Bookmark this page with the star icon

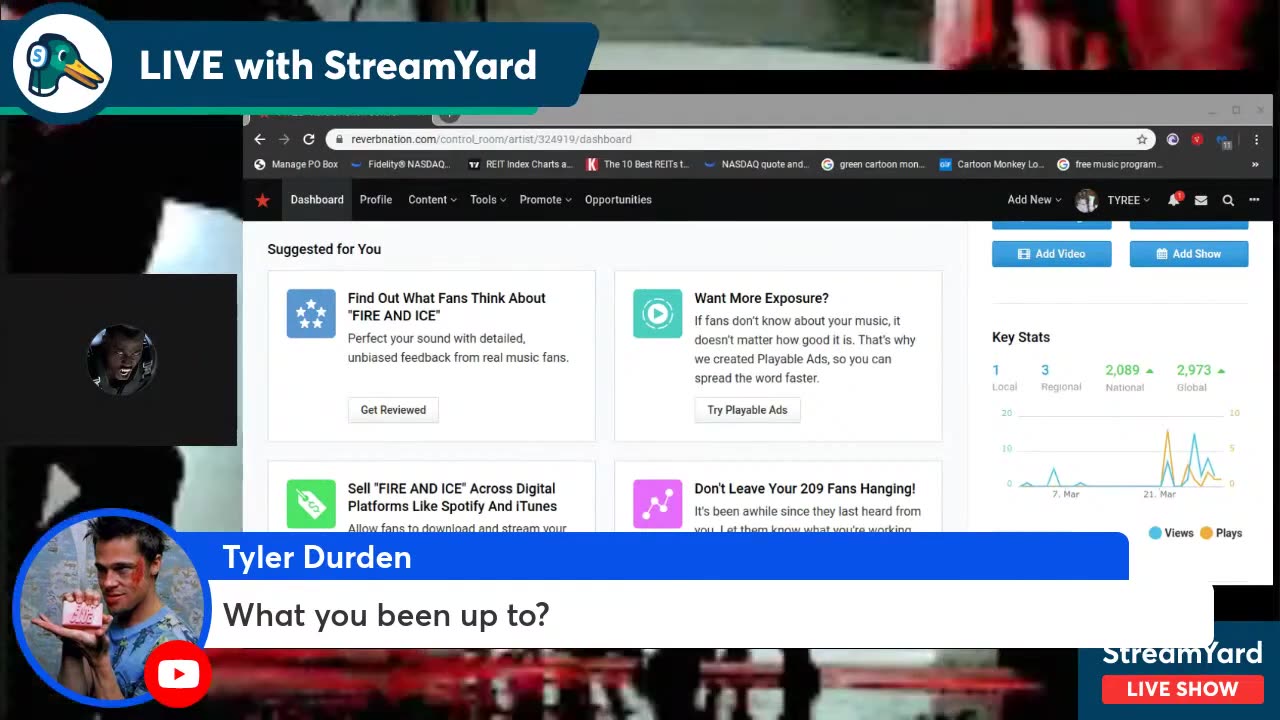click(x=1142, y=139)
